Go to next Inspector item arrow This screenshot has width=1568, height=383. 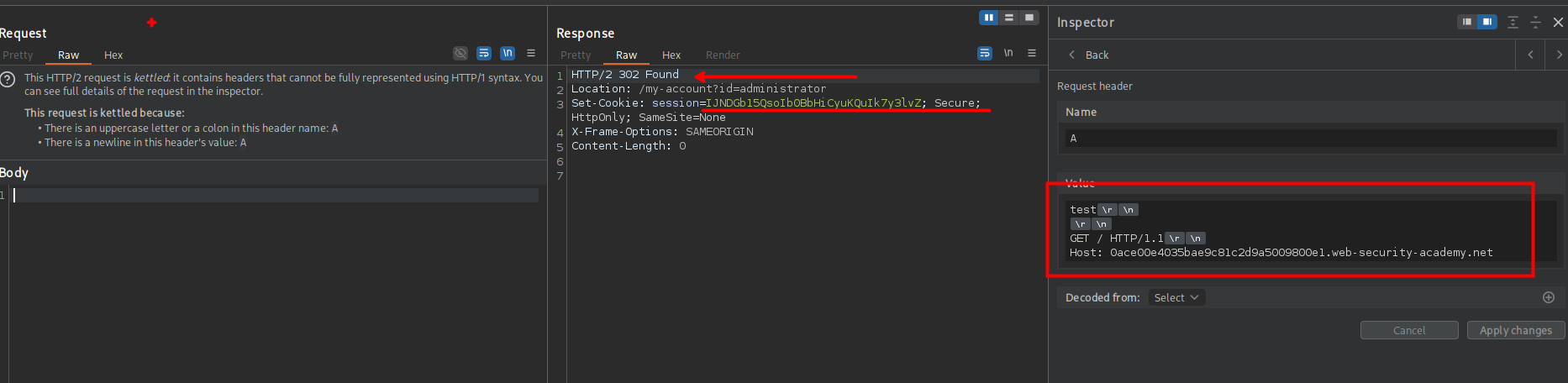[1560, 55]
